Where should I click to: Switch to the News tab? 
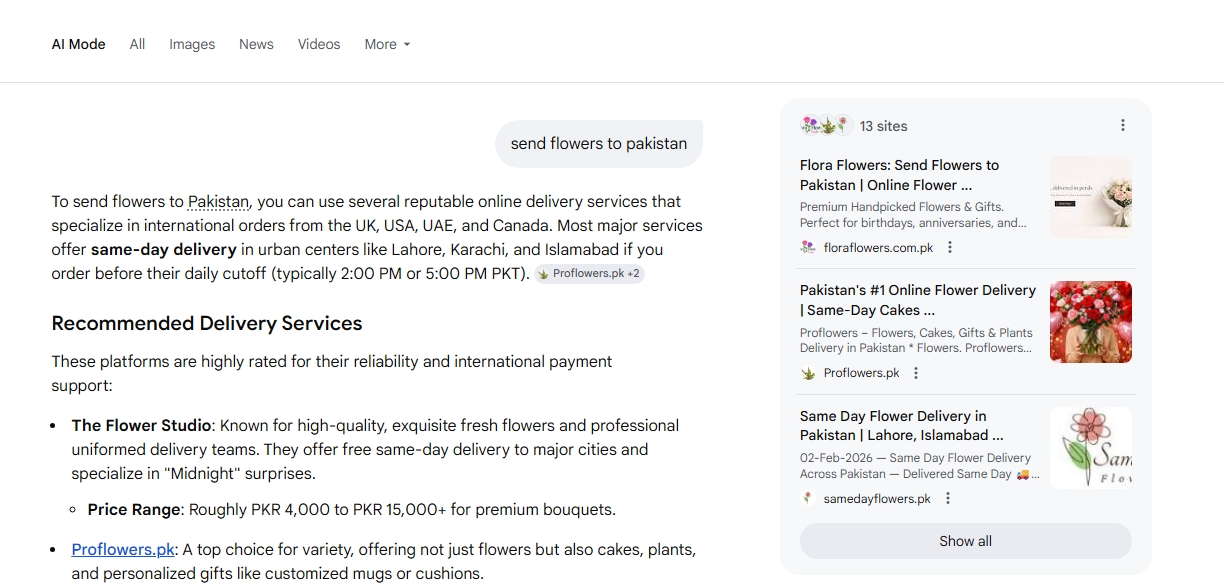pyautogui.click(x=256, y=44)
